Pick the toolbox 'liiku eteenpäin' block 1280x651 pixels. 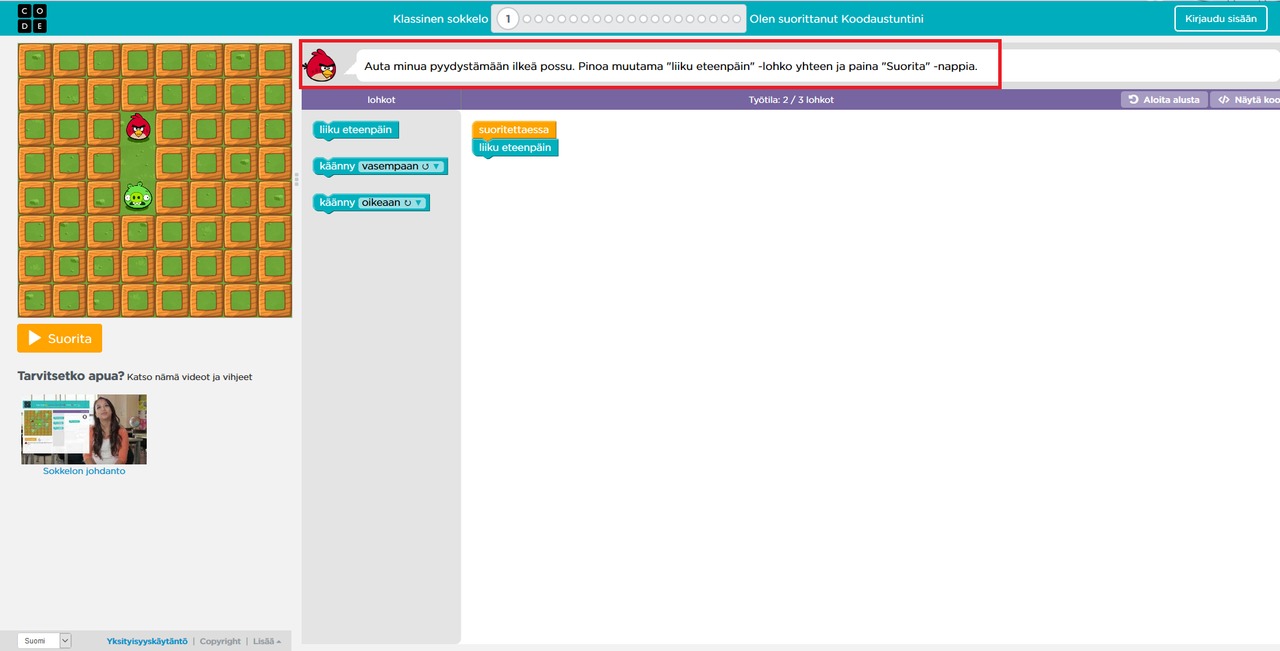[x=356, y=130]
